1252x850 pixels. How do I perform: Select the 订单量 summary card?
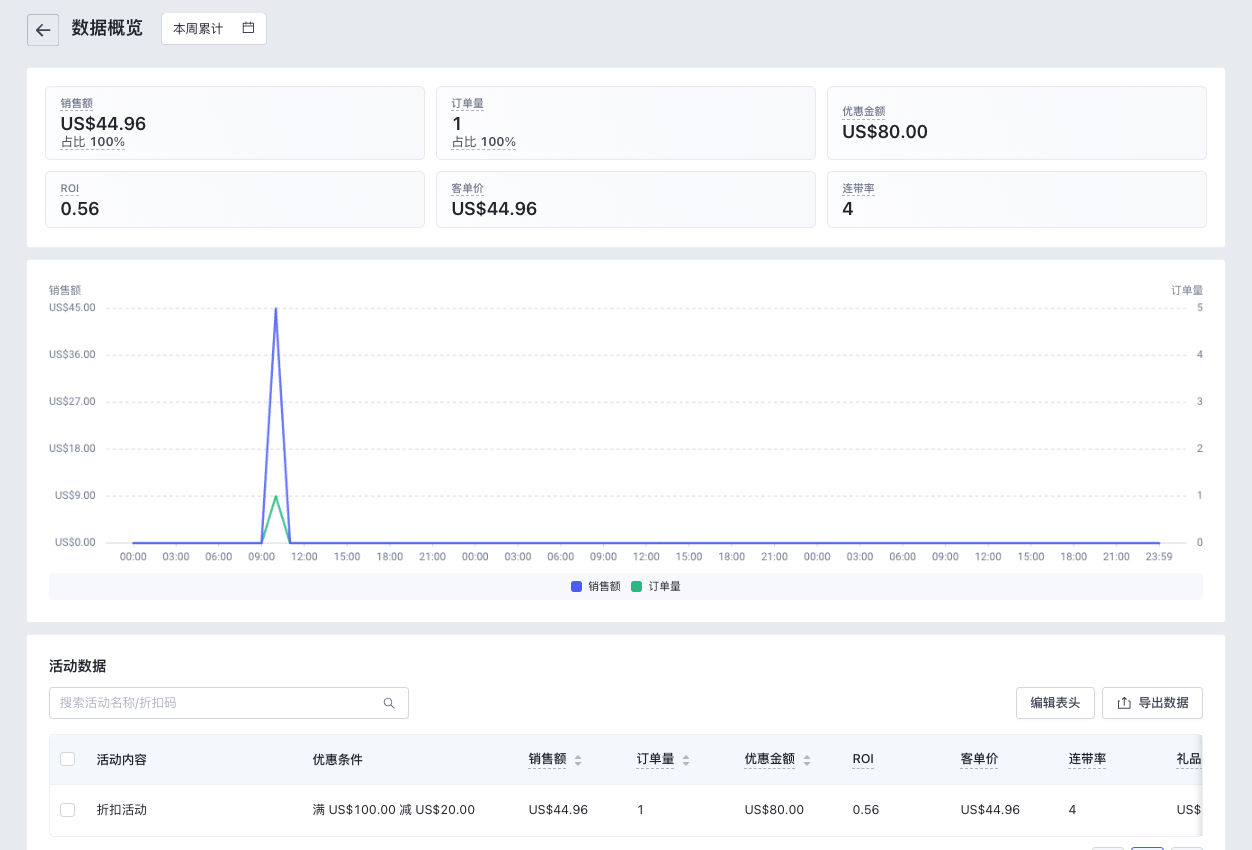[x=626, y=123]
